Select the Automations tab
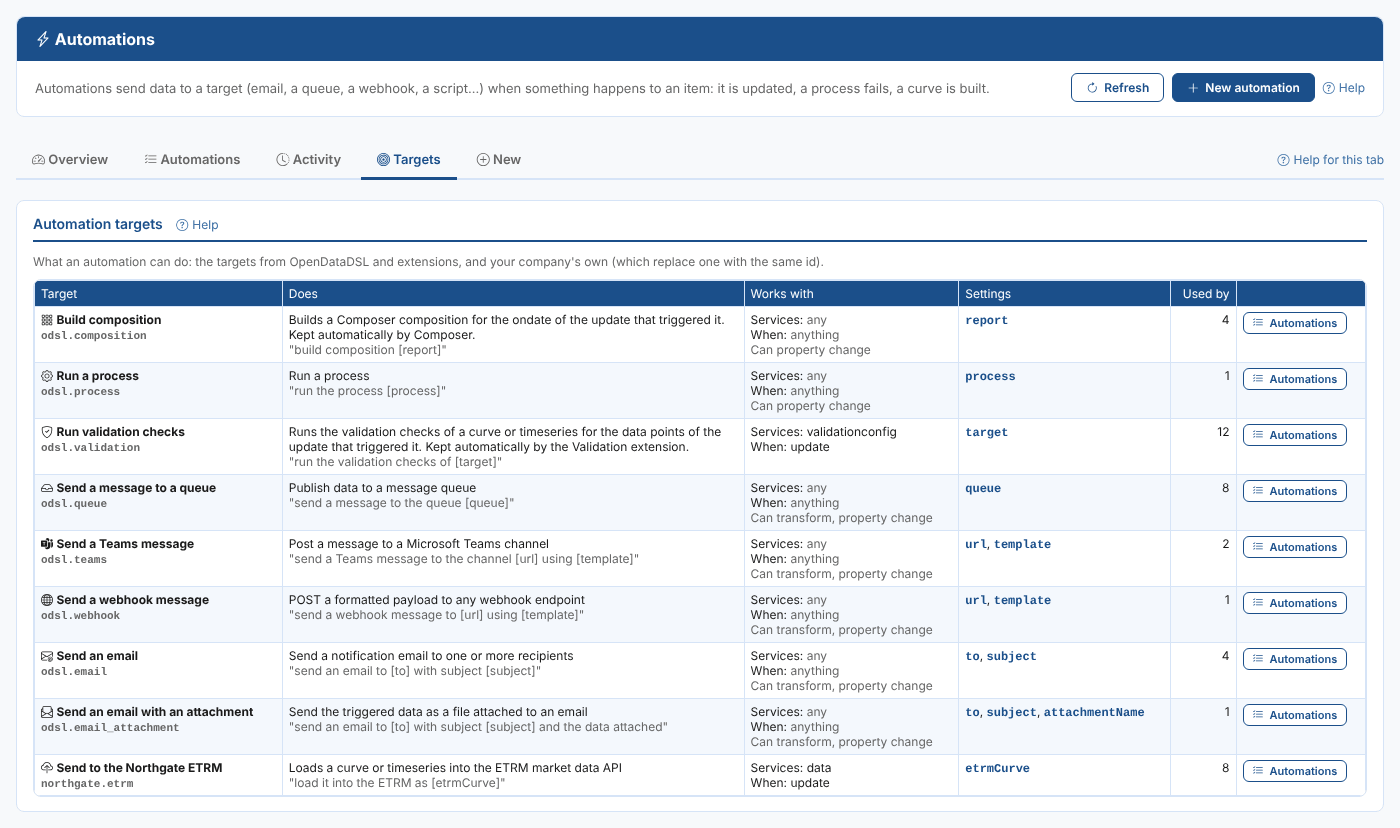 coord(192,159)
